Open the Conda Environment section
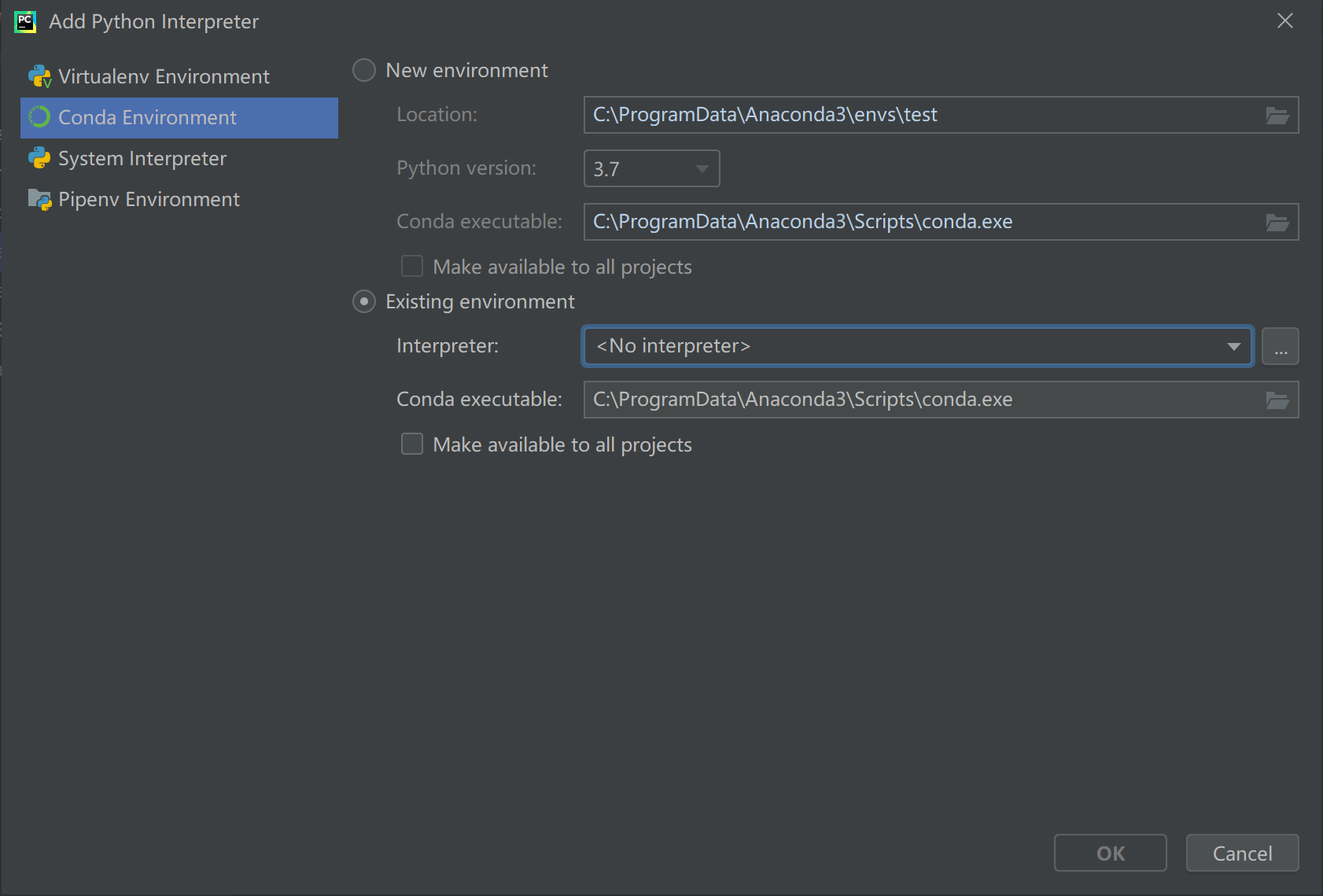Viewport: 1323px width, 896px height. click(179, 117)
